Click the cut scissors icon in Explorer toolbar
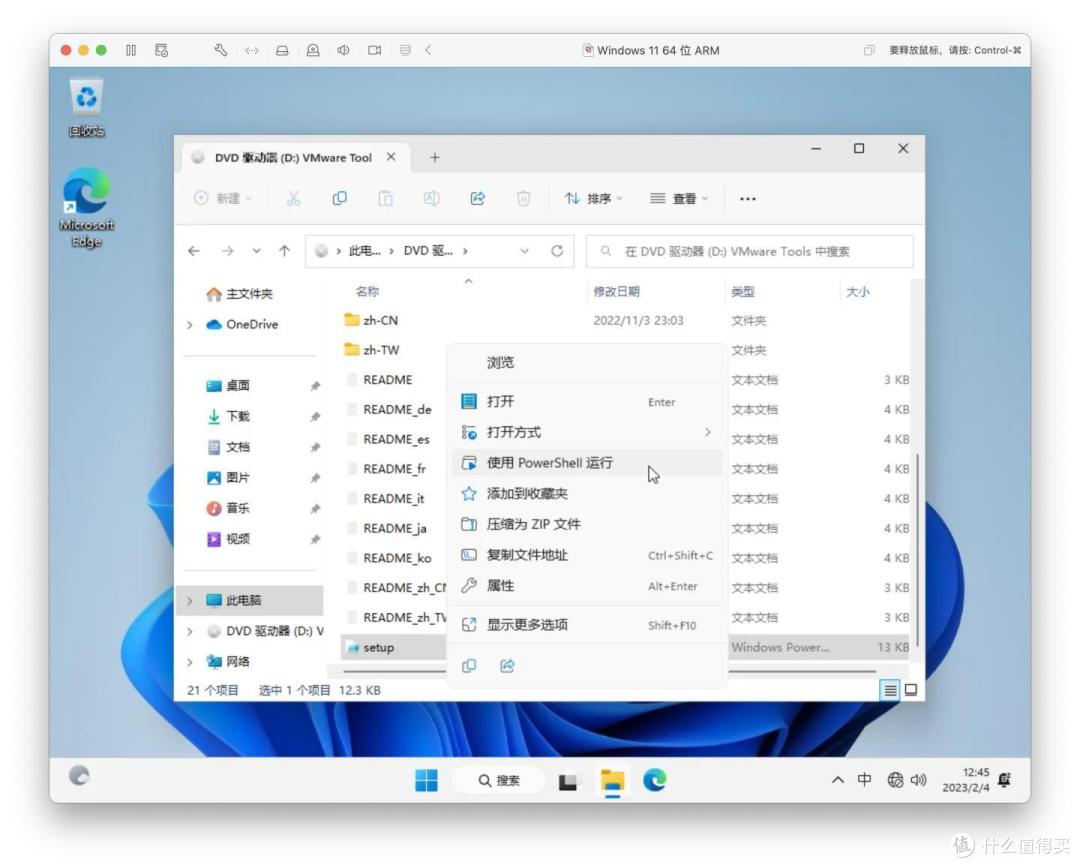1080x868 pixels. pos(293,198)
